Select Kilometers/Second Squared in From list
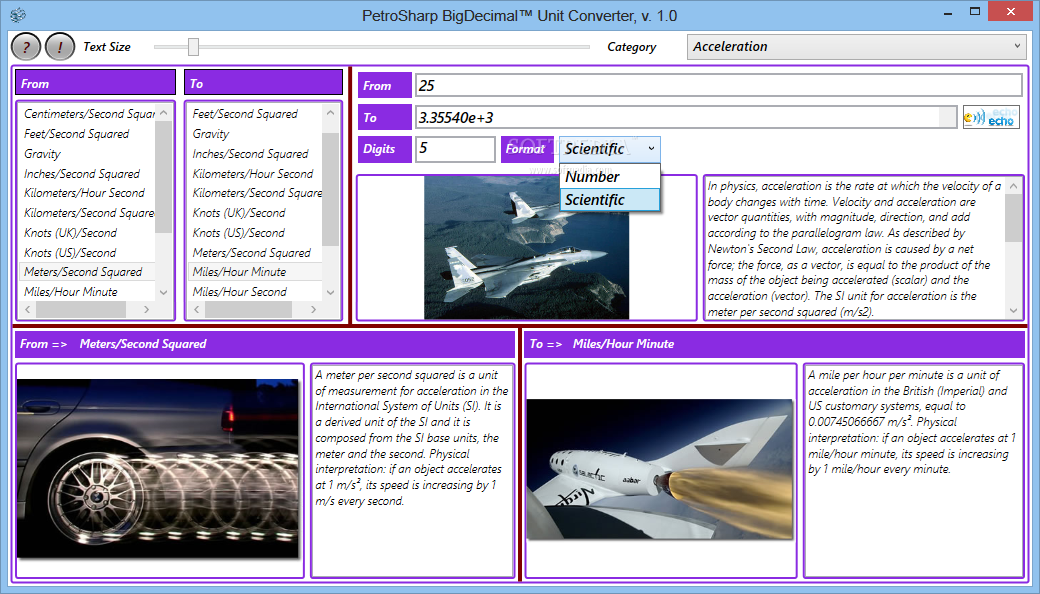The height and width of the screenshot is (594, 1040). 87,213
